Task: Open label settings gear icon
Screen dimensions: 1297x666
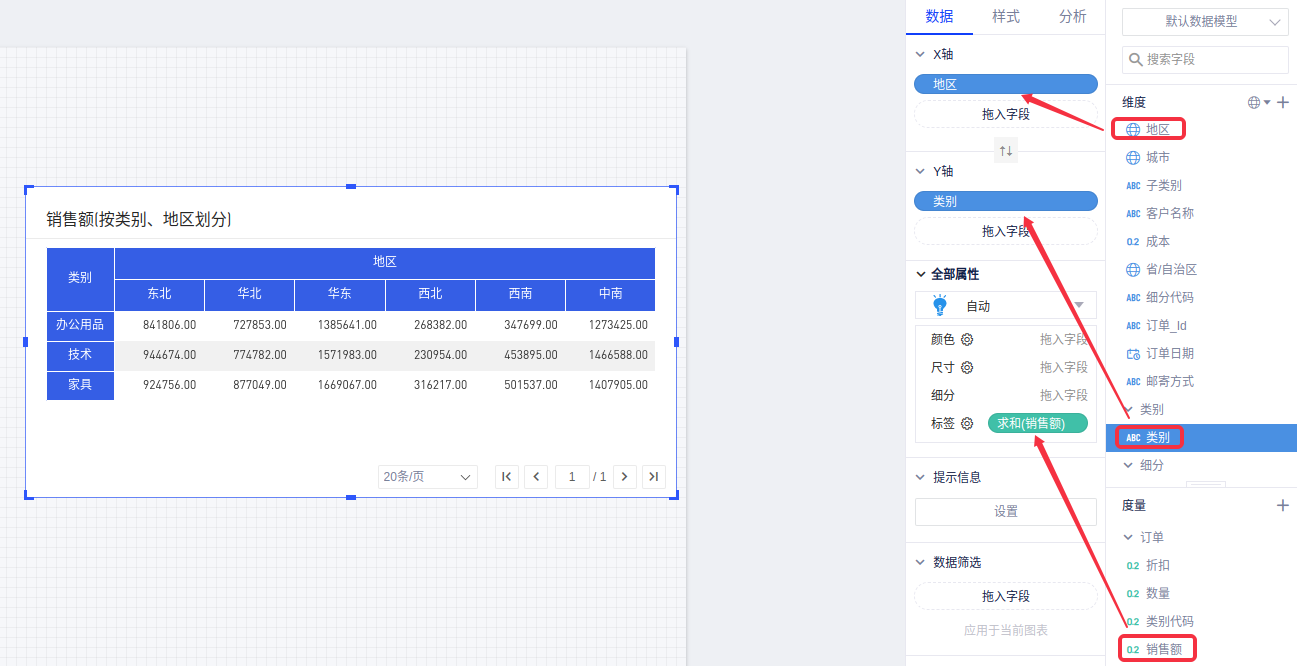Action: coord(967,423)
